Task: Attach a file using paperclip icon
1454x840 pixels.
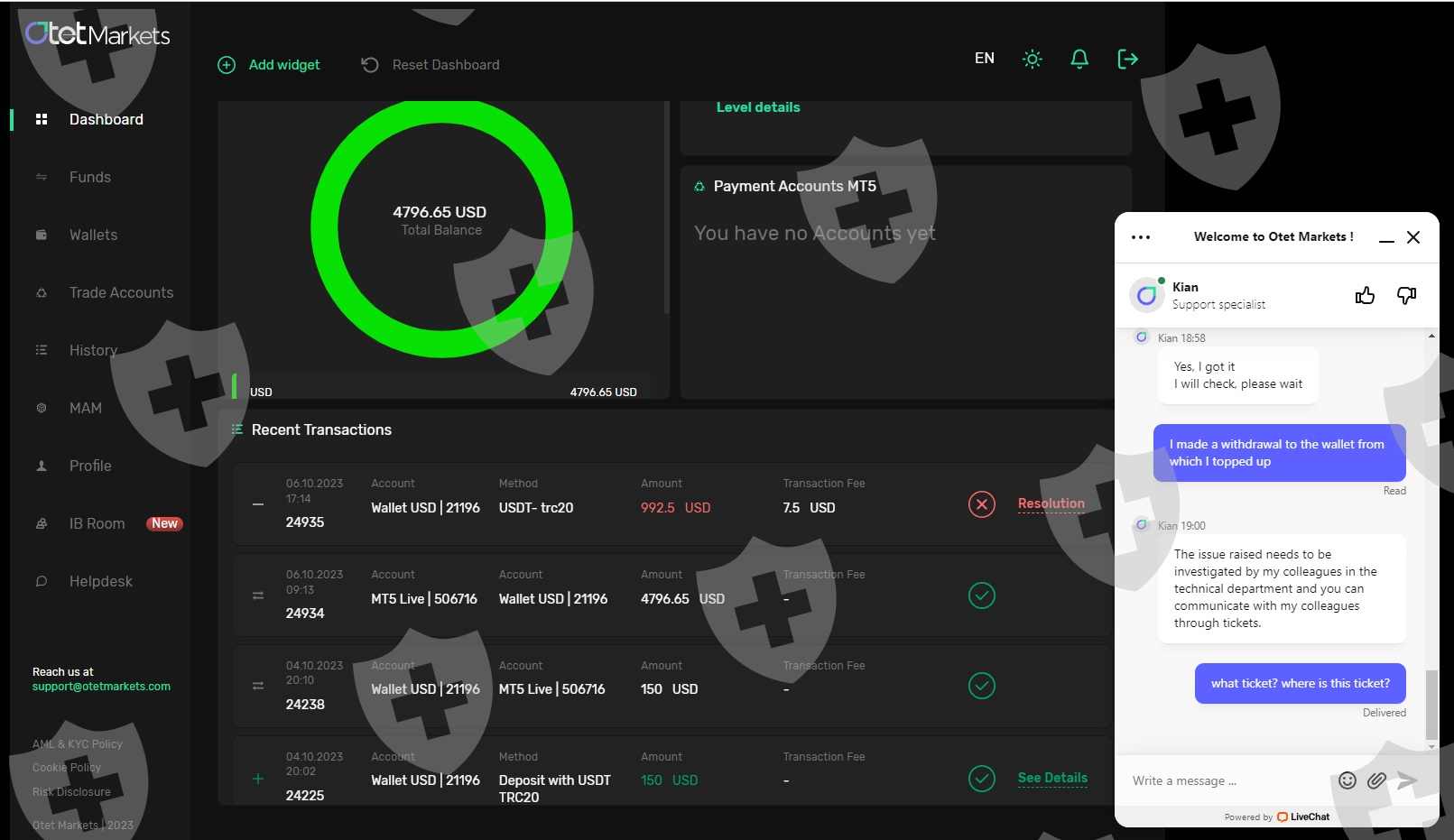Action: pyautogui.click(x=1375, y=780)
